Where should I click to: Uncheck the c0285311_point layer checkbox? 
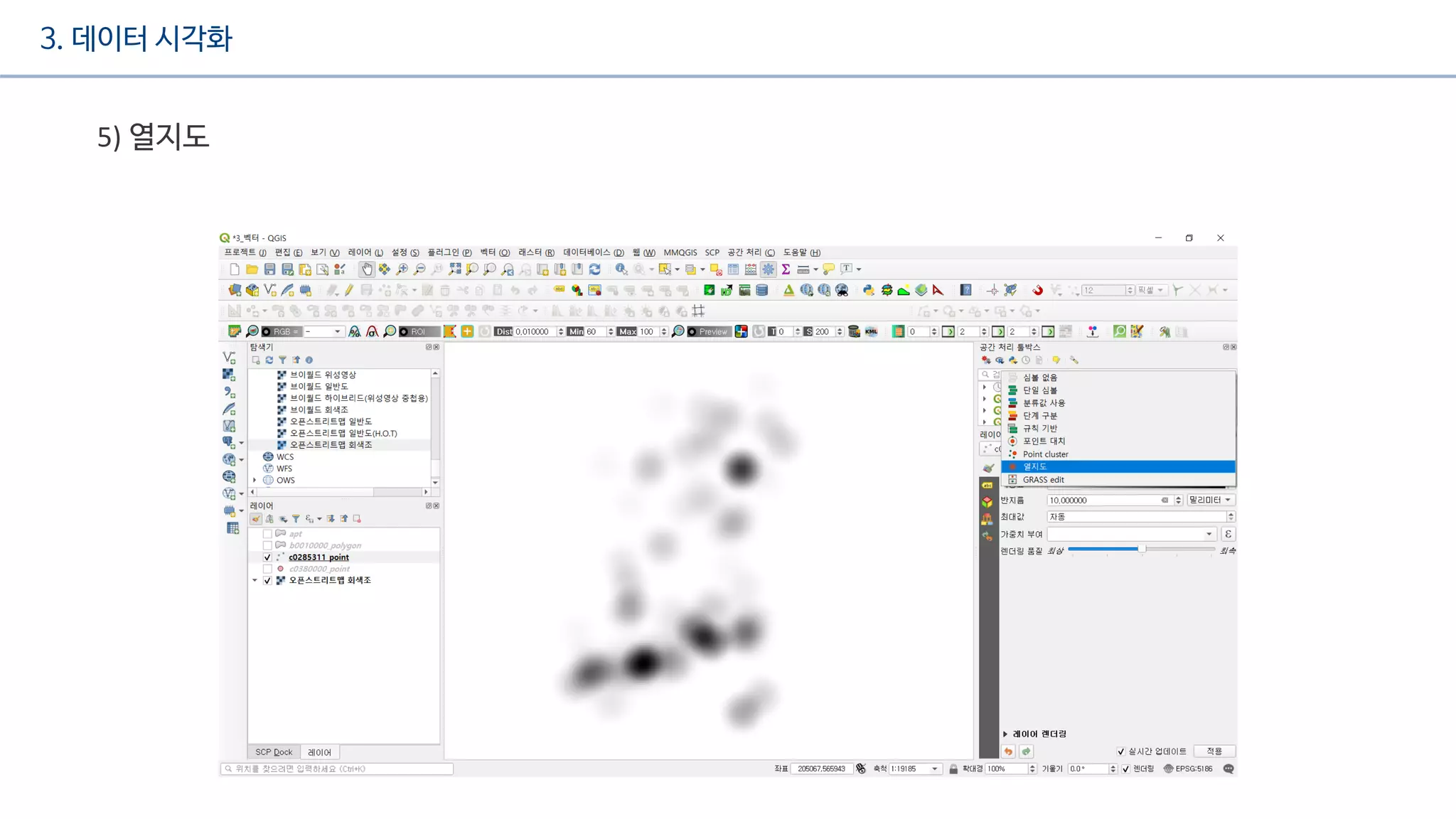point(267,557)
